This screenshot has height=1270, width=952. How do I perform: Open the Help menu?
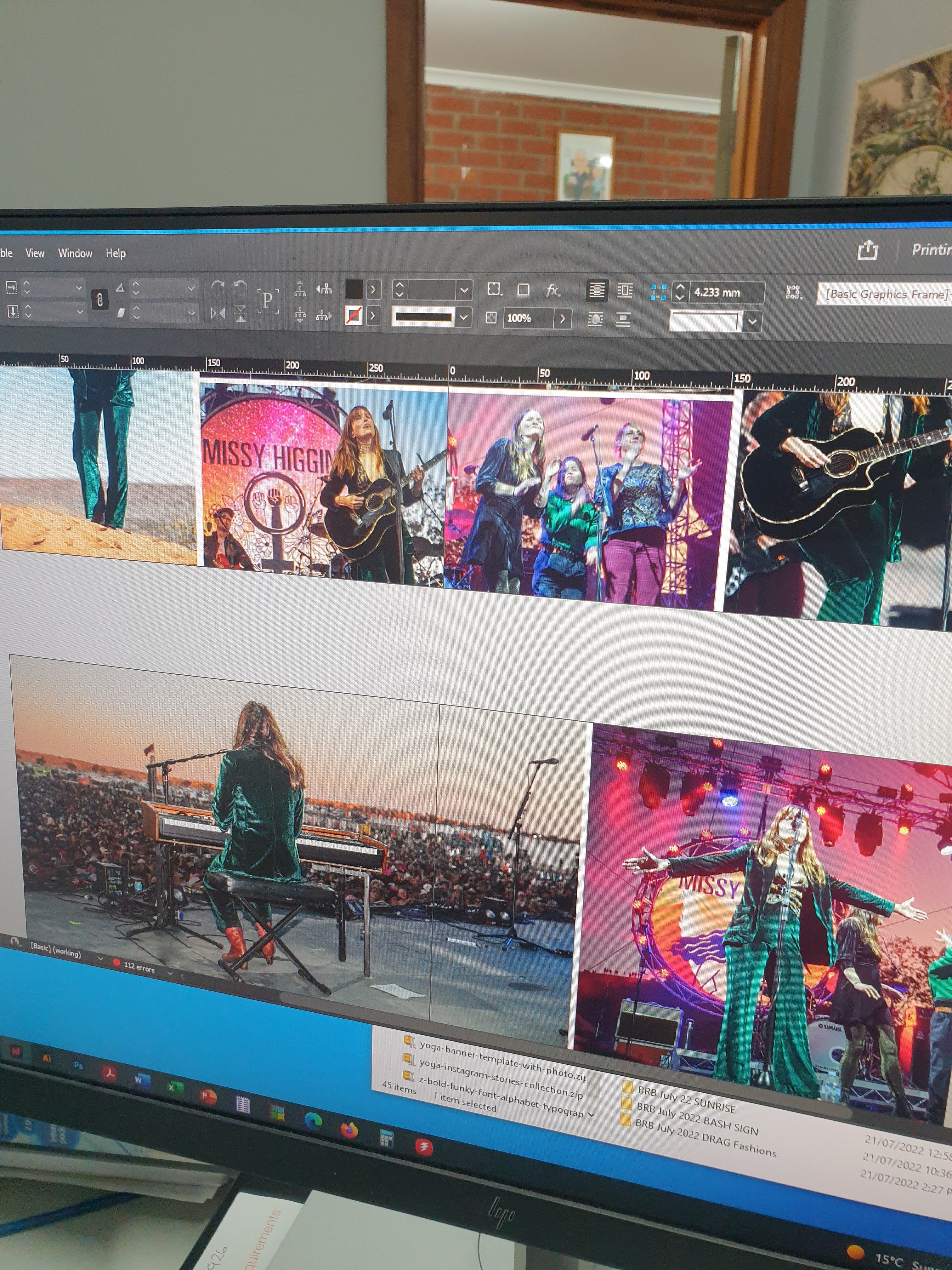point(115,253)
